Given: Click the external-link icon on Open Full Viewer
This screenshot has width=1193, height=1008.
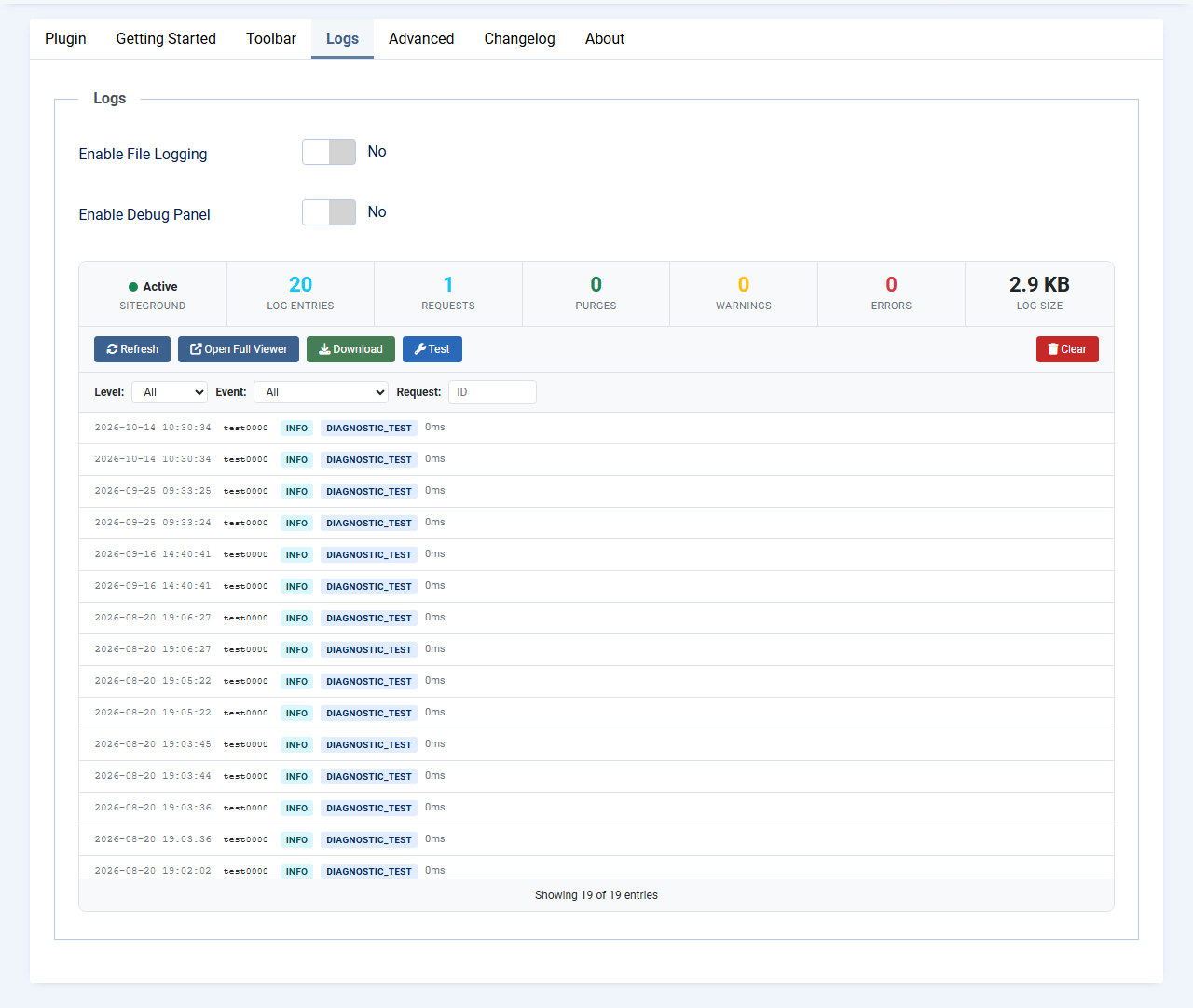Looking at the screenshot, I should tap(196, 349).
